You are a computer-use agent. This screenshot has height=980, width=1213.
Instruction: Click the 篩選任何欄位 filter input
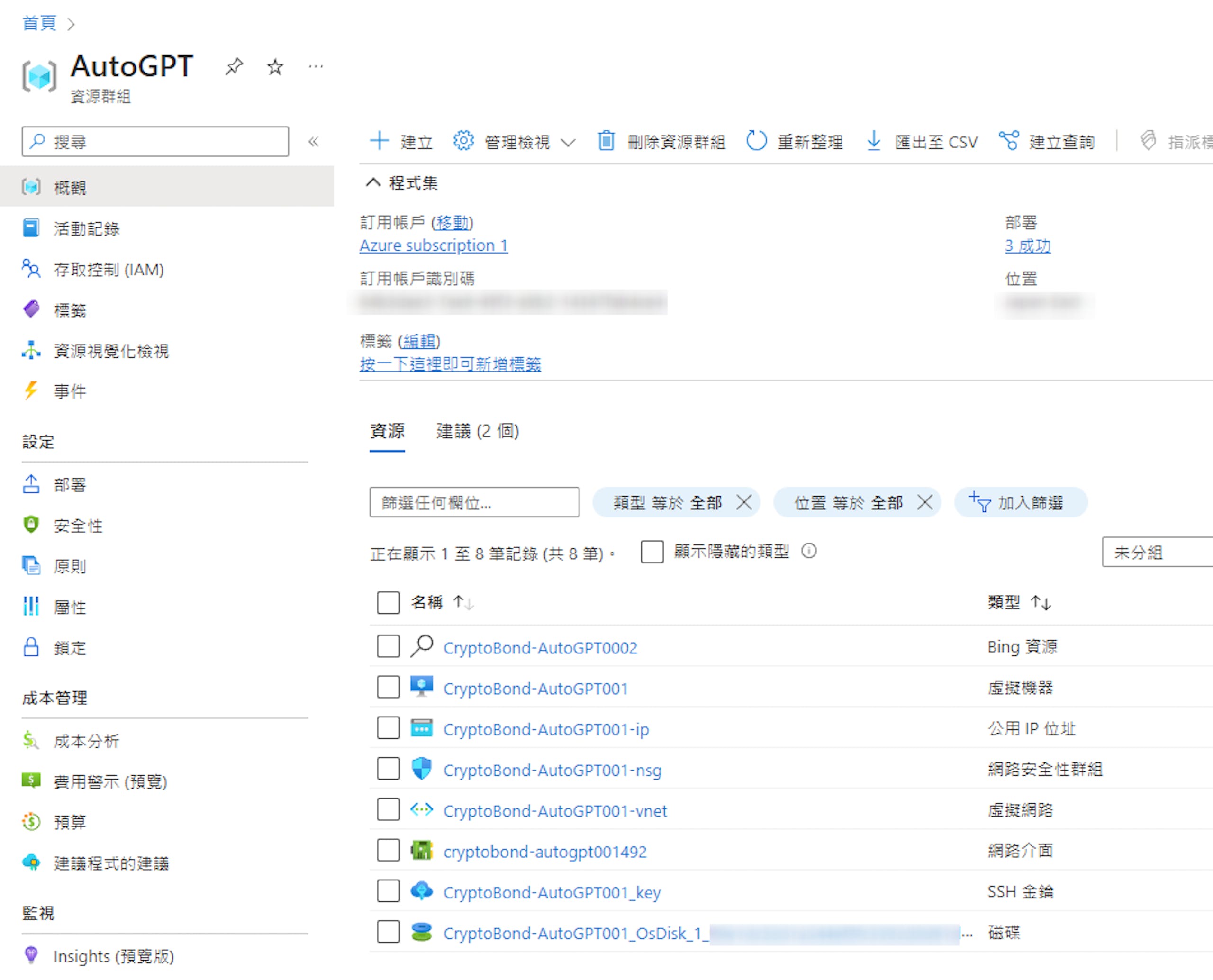pyautogui.click(x=474, y=502)
